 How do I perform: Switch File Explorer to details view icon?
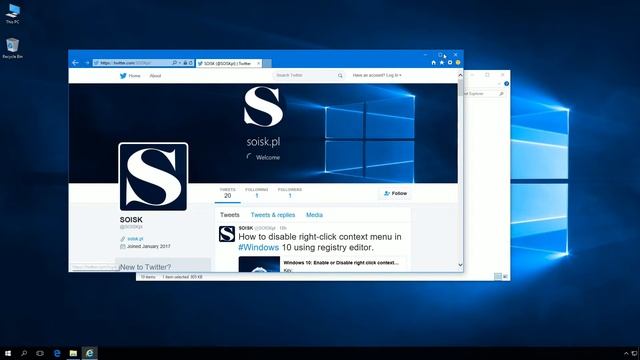coord(498,277)
